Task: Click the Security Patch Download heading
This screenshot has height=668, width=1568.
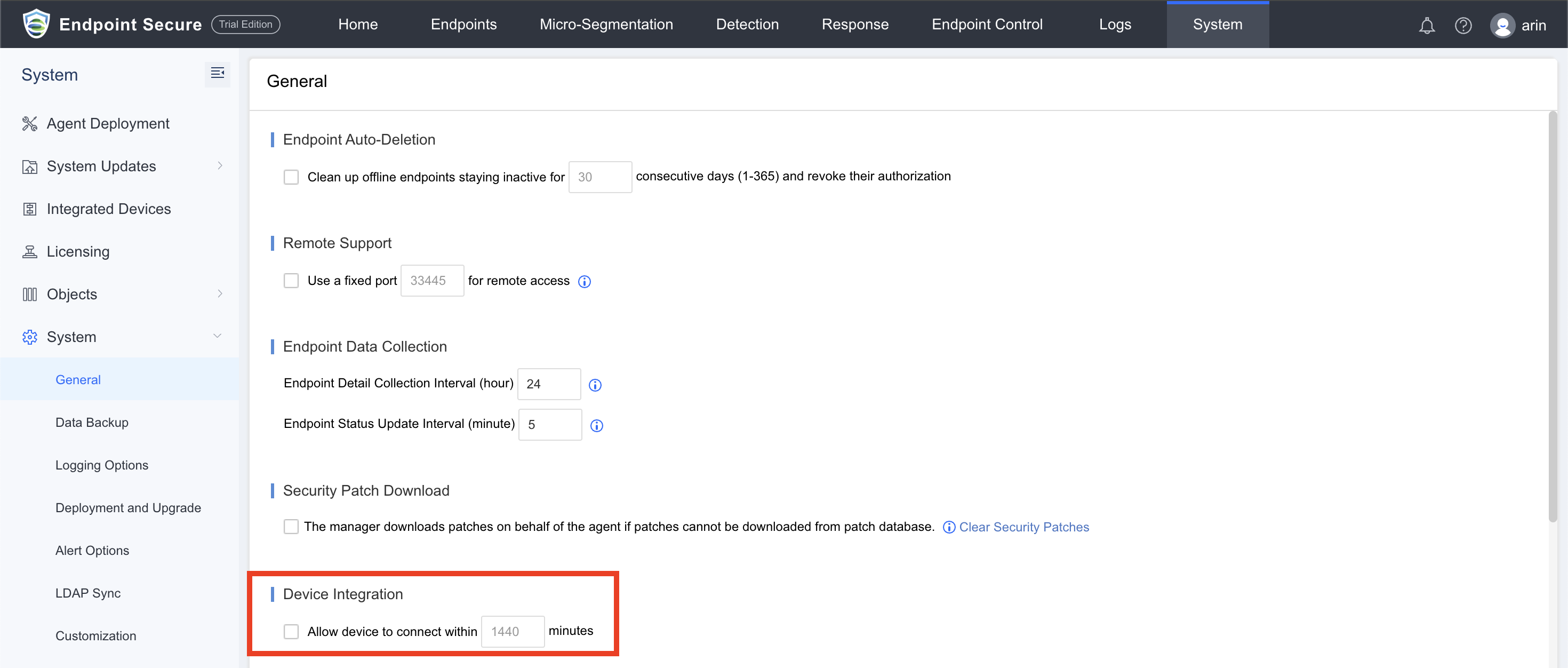Action: [366, 491]
